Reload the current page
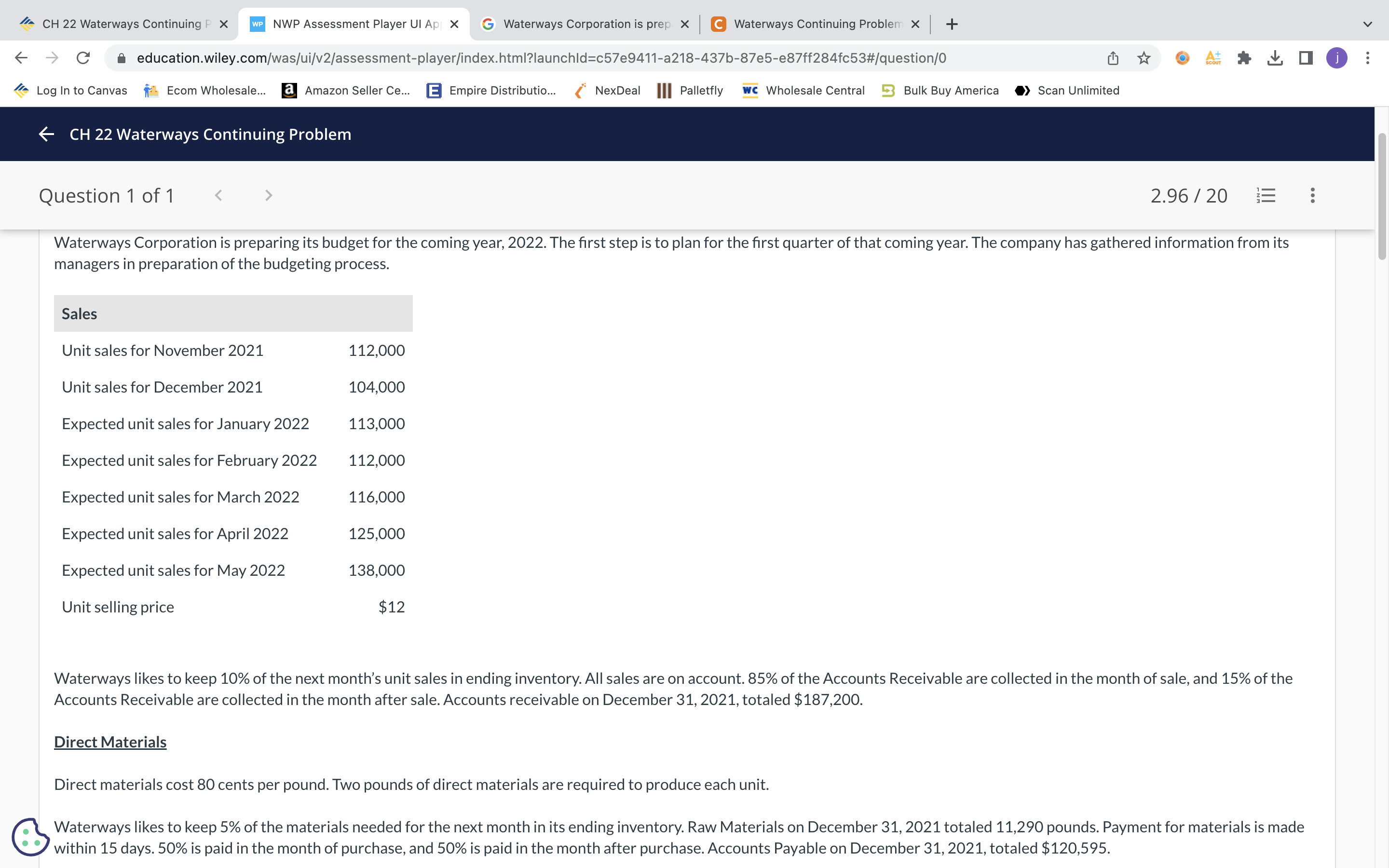Image resolution: width=1389 pixels, height=868 pixels. click(x=83, y=58)
